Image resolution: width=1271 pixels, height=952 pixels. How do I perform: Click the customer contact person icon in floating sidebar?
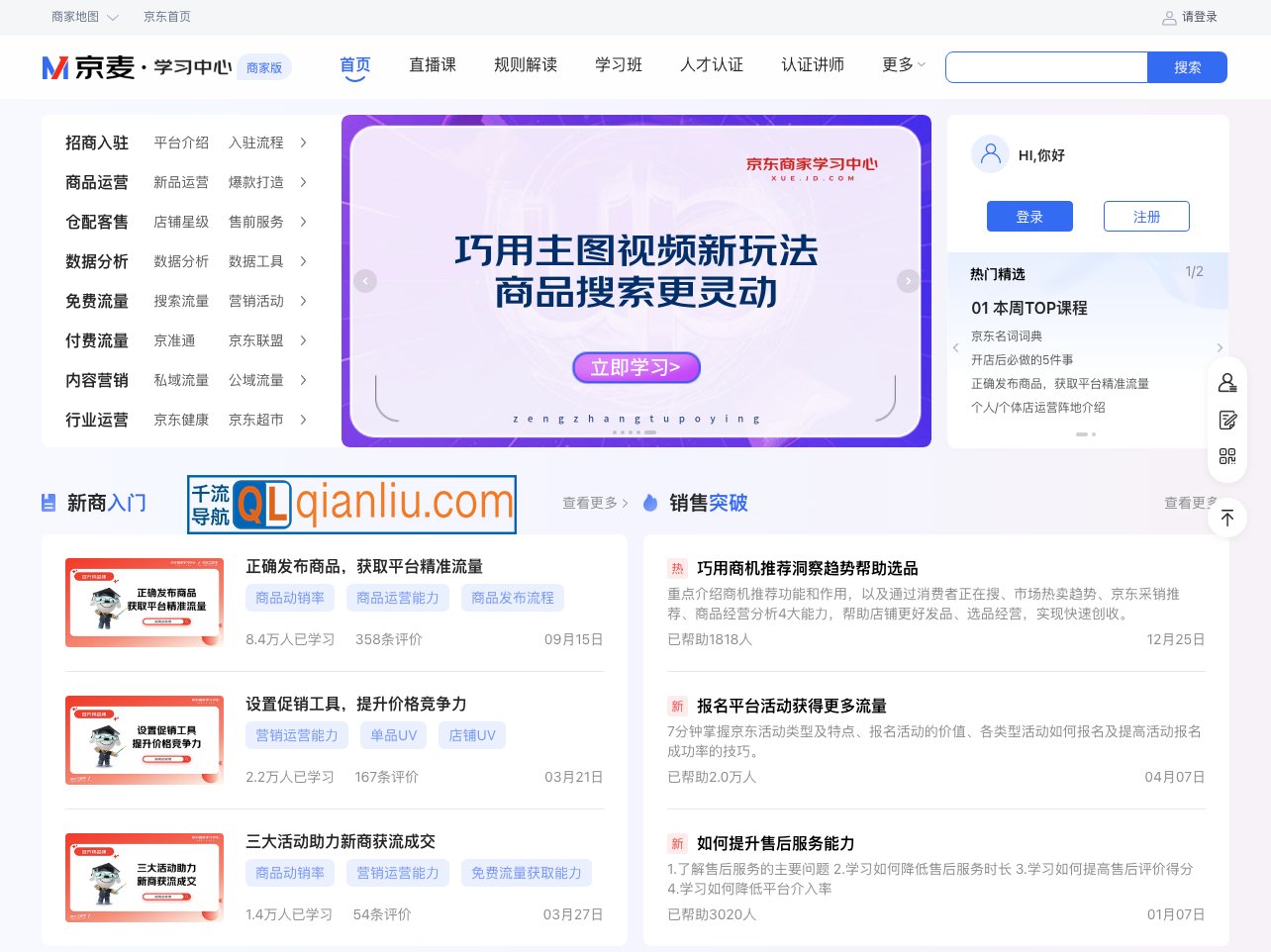tap(1227, 382)
